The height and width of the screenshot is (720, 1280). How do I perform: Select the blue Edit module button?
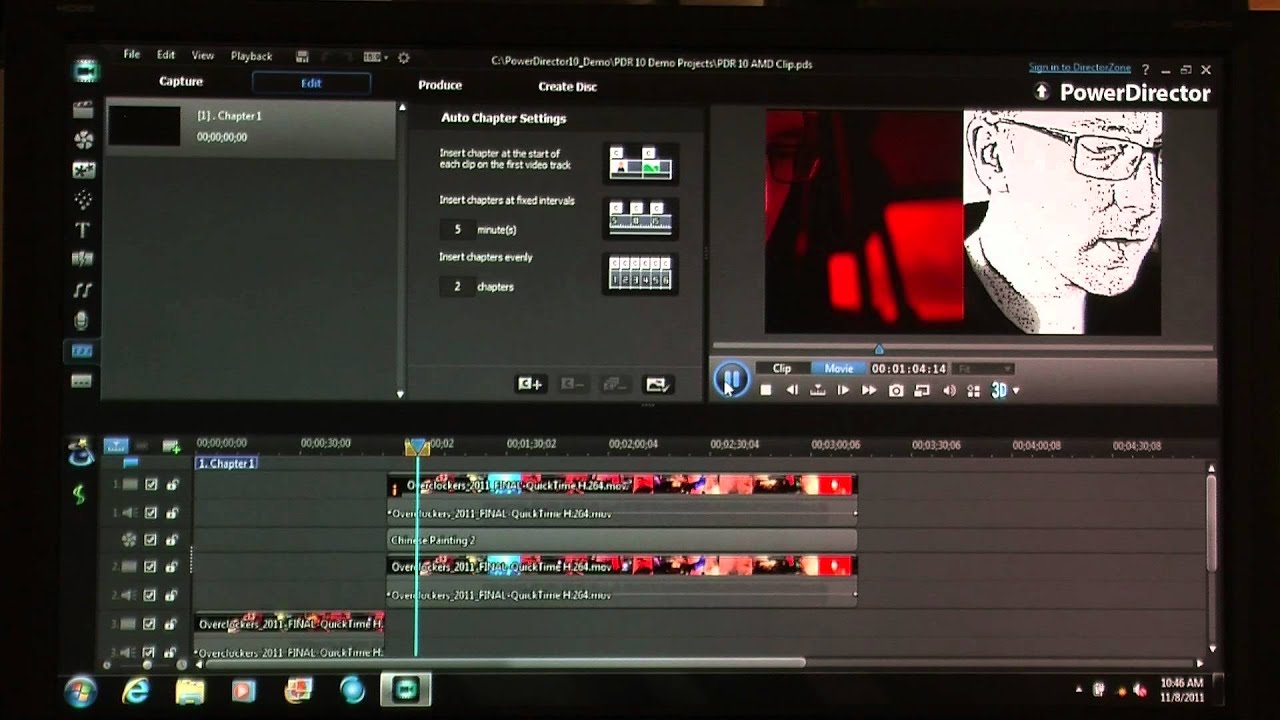coord(311,83)
